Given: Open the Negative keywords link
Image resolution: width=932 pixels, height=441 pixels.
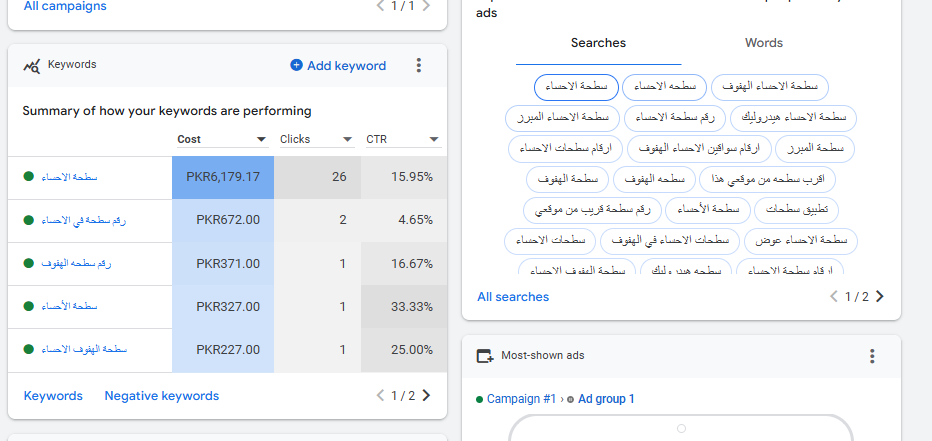Looking at the screenshot, I should point(161,396).
